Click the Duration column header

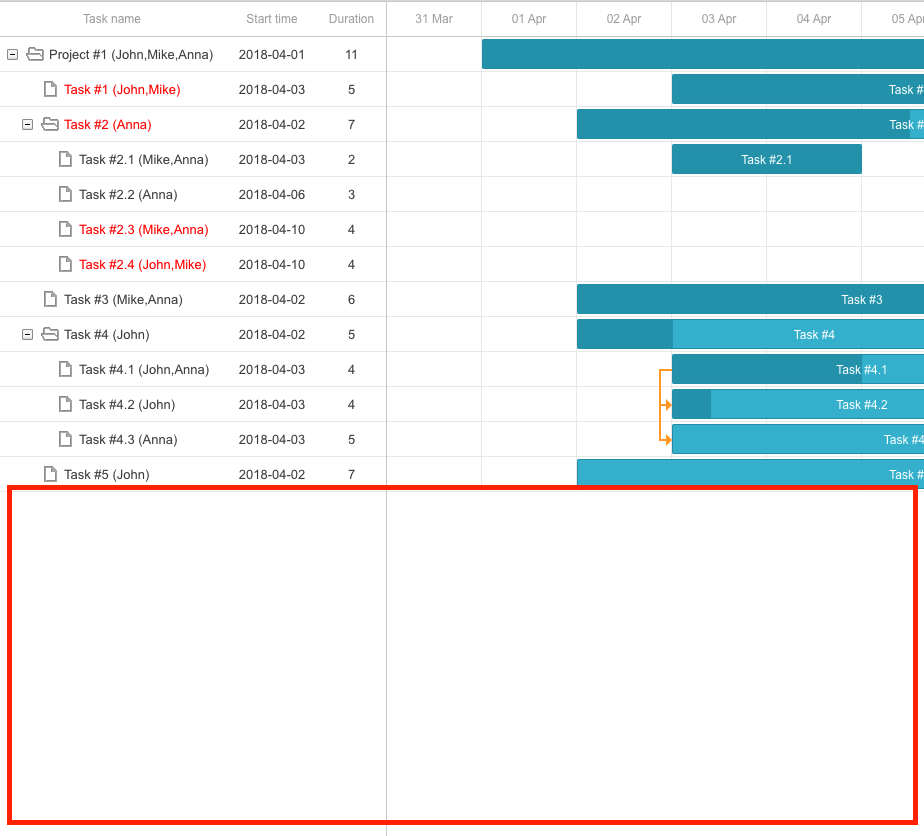pos(351,19)
